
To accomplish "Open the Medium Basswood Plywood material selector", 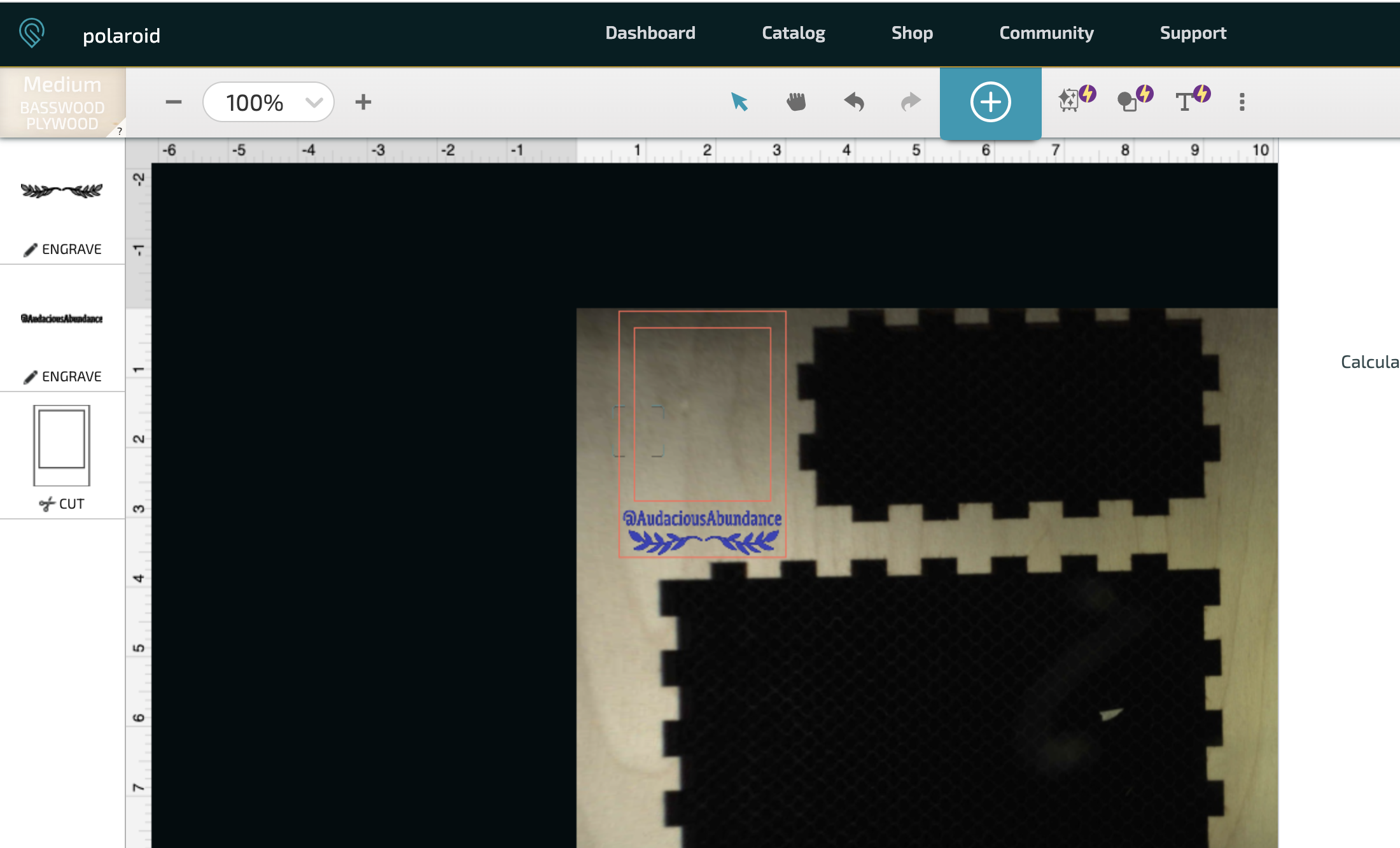I will pyautogui.click(x=62, y=102).
